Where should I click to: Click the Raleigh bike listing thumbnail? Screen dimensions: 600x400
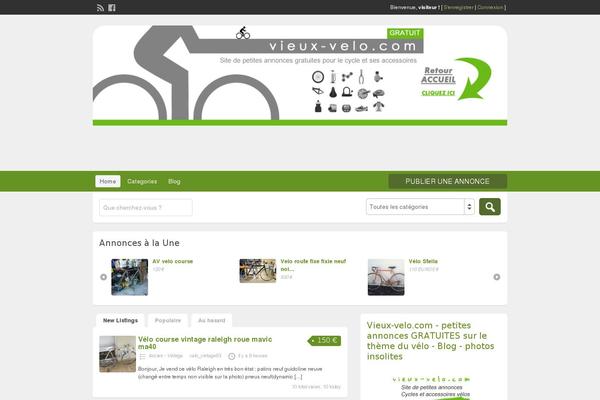[117, 354]
